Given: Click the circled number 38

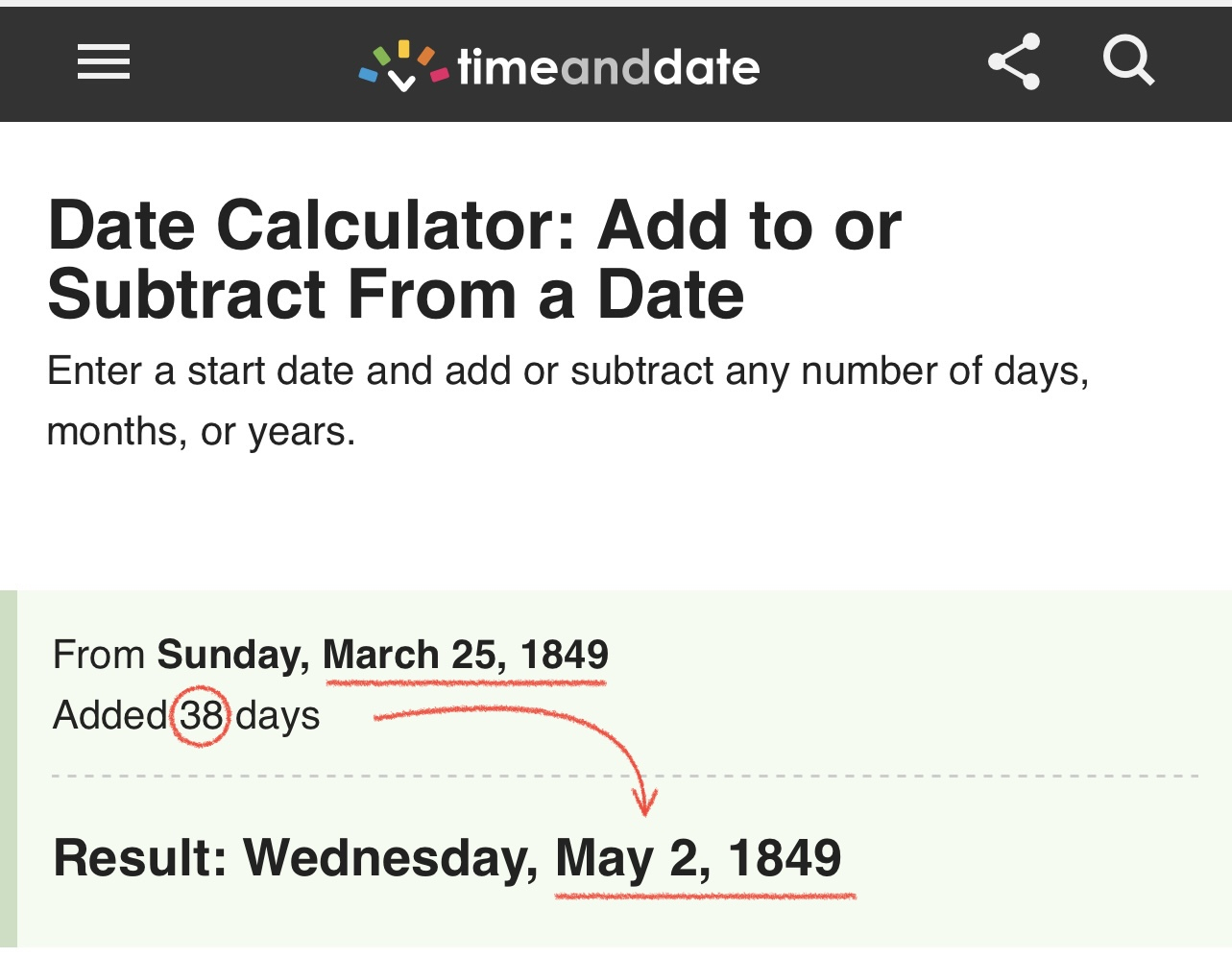Looking at the screenshot, I should pyautogui.click(x=202, y=716).
